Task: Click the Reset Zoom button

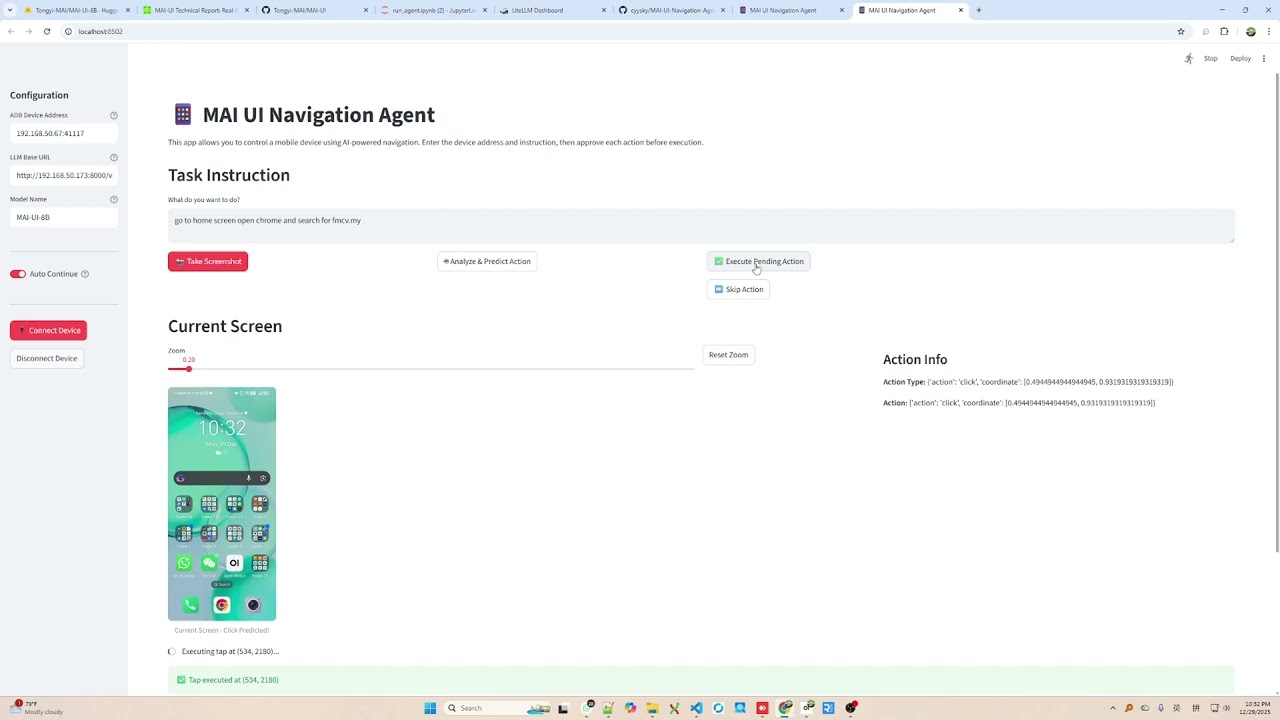Action: (728, 355)
